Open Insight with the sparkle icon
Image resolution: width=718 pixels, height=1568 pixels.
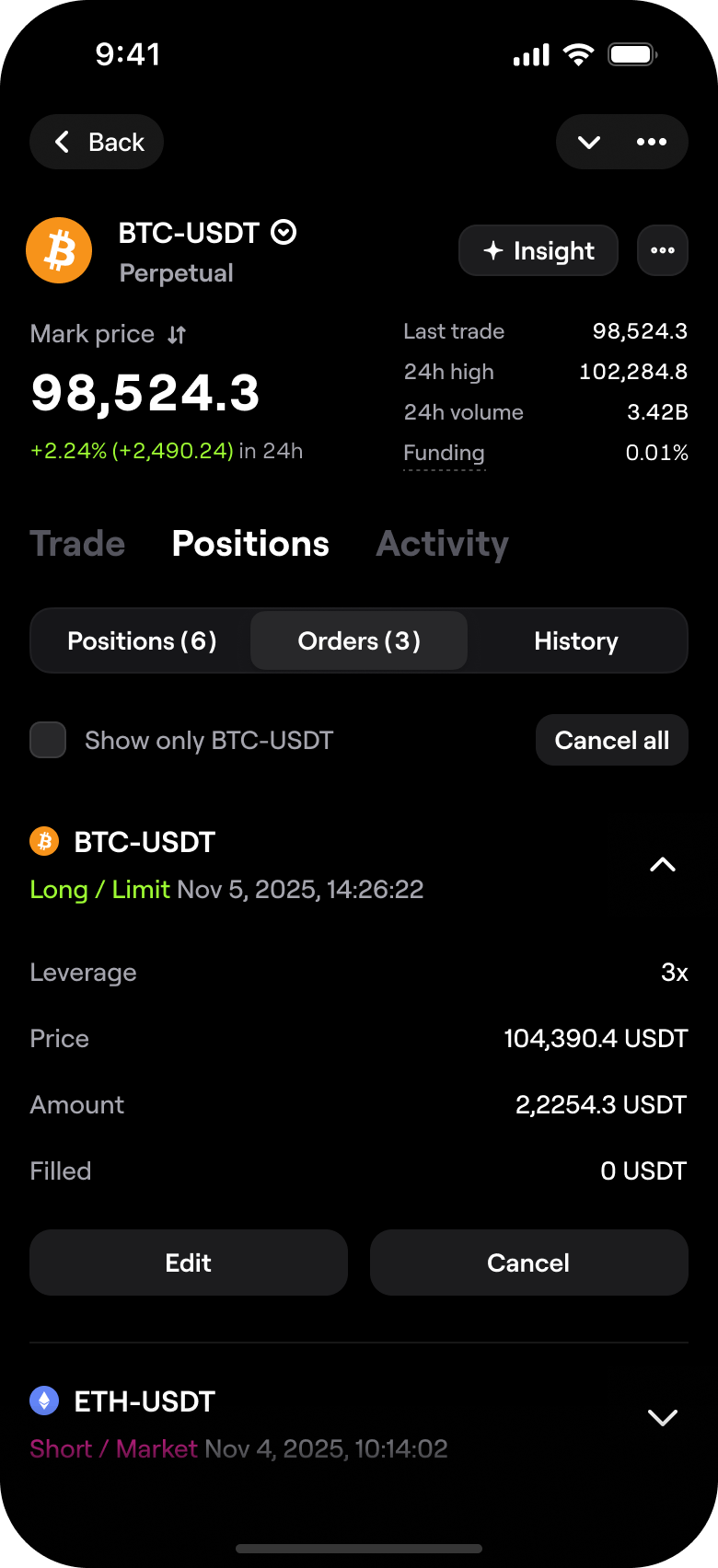pyautogui.click(x=538, y=250)
